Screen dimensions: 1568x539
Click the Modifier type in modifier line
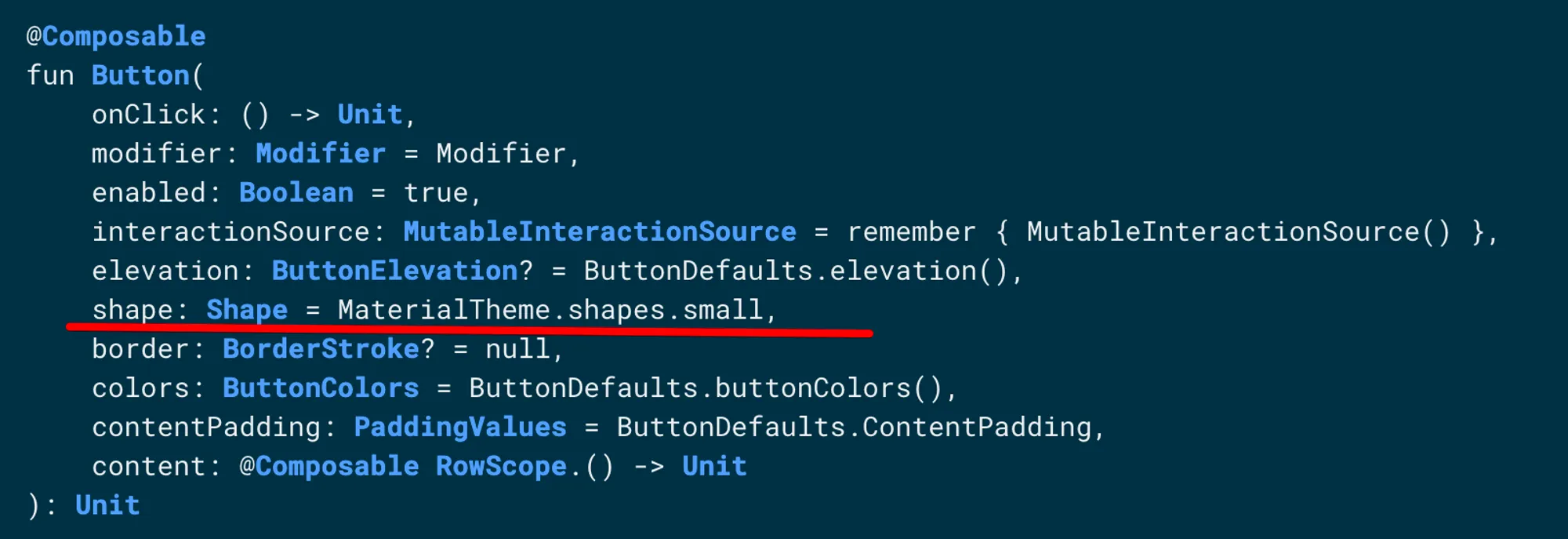321,154
